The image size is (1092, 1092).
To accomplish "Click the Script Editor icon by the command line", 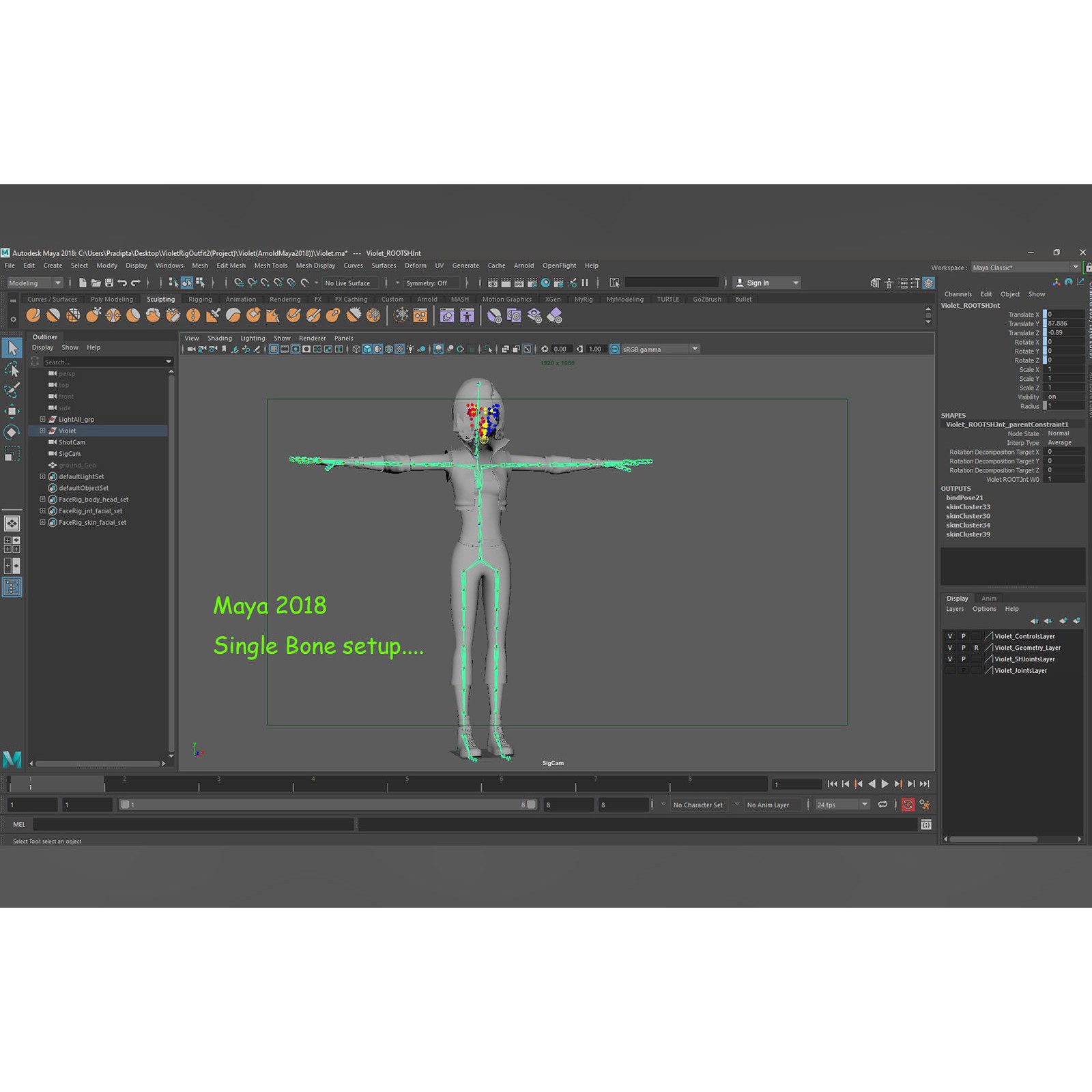I will click(x=926, y=824).
